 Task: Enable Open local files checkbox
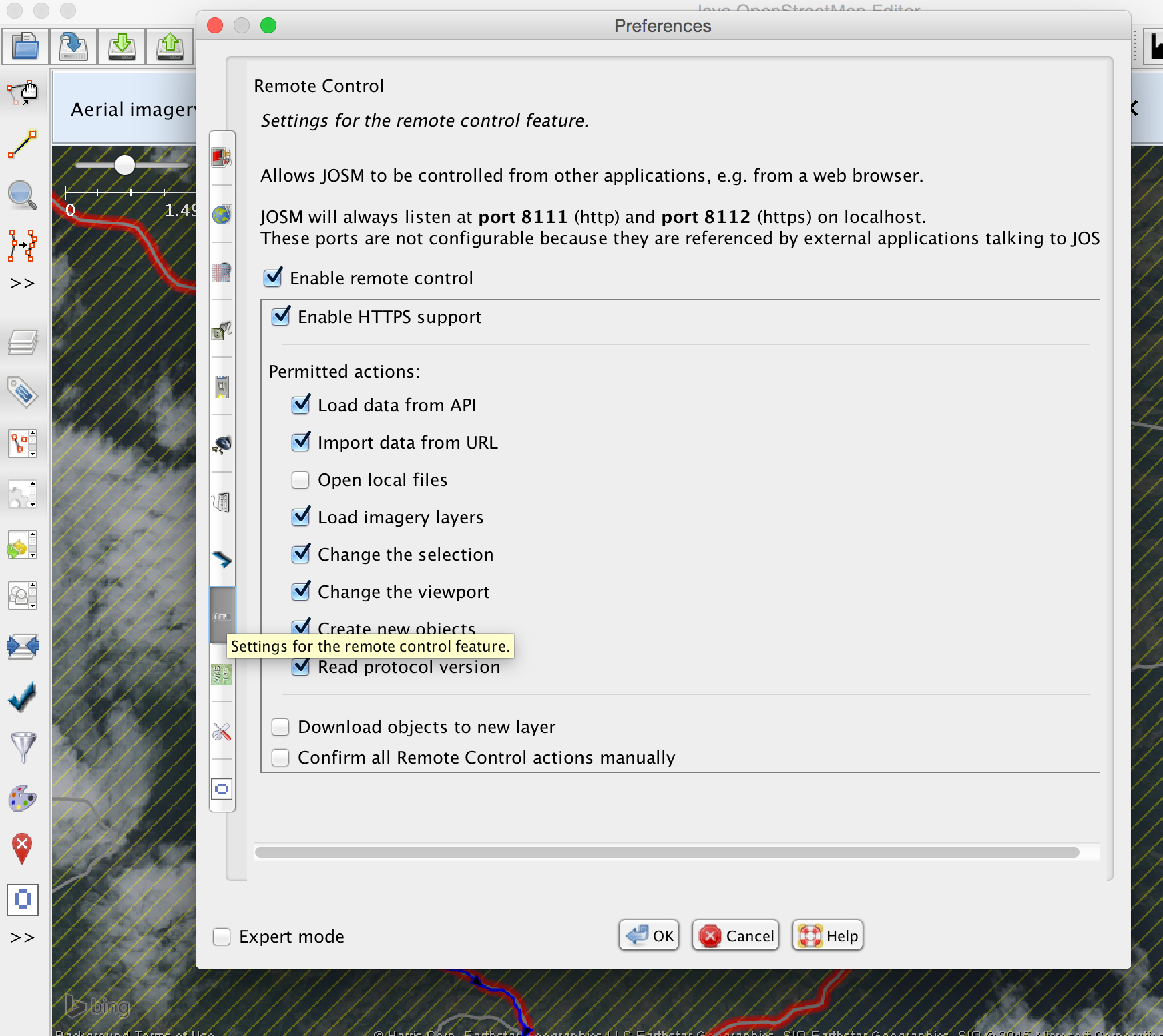point(300,480)
